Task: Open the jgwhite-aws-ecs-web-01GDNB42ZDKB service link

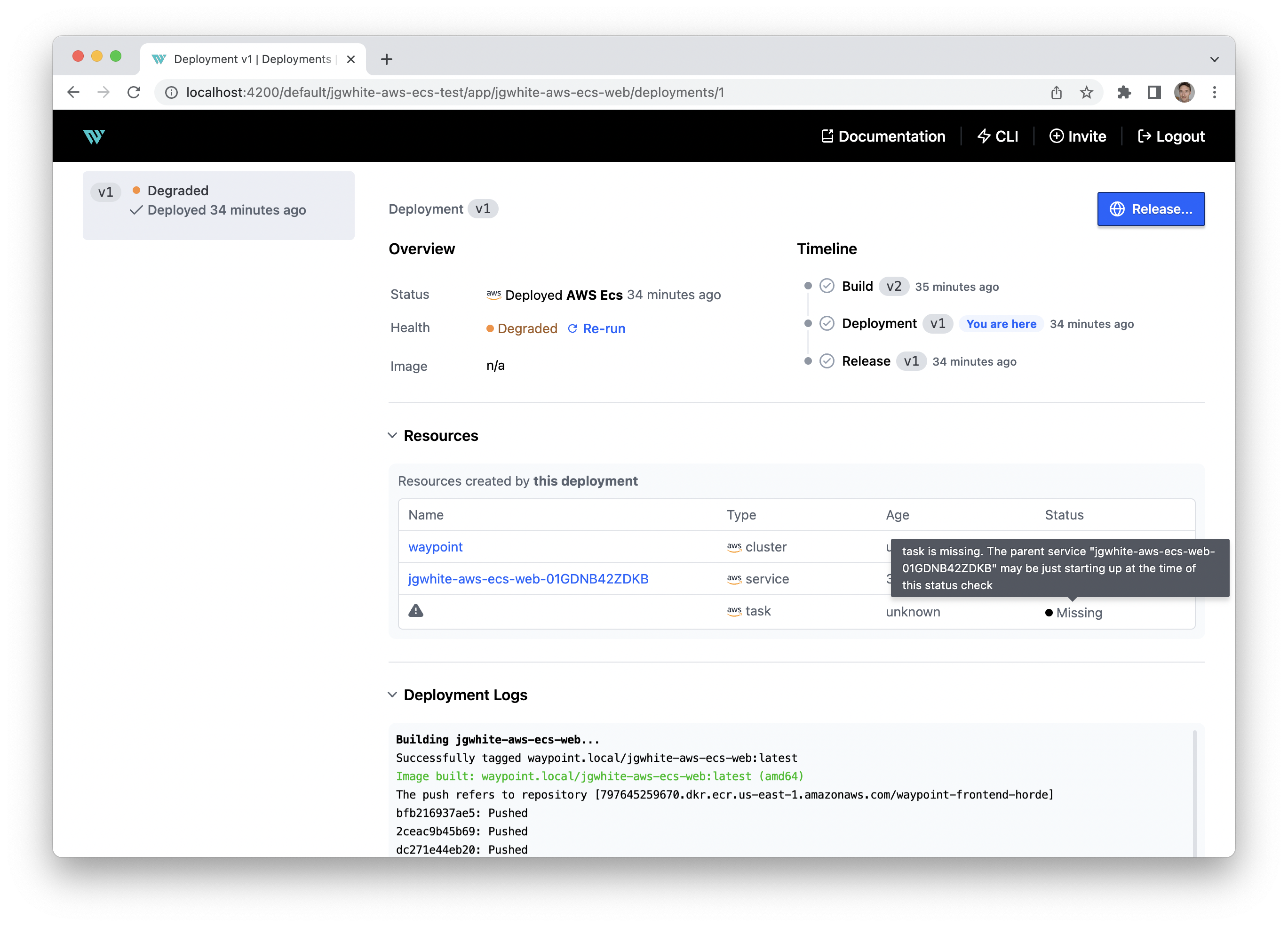Action: [x=528, y=579]
